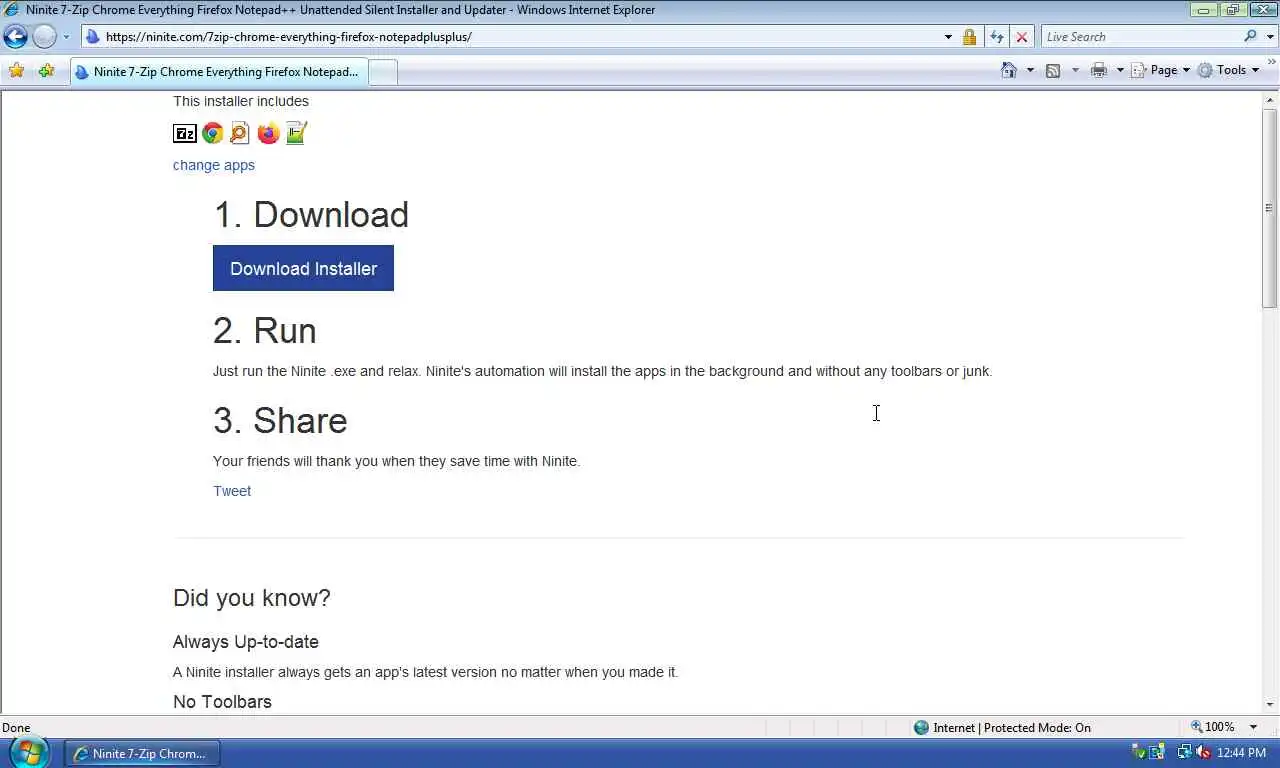Click 'Protected Mode: On' status text
1280x768 pixels.
pyautogui.click(x=1037, y=727)
